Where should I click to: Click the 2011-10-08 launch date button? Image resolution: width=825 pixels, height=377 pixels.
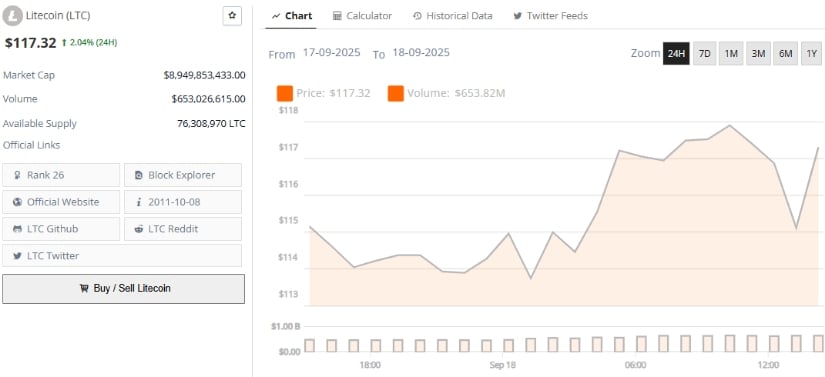tap(183, 202)
